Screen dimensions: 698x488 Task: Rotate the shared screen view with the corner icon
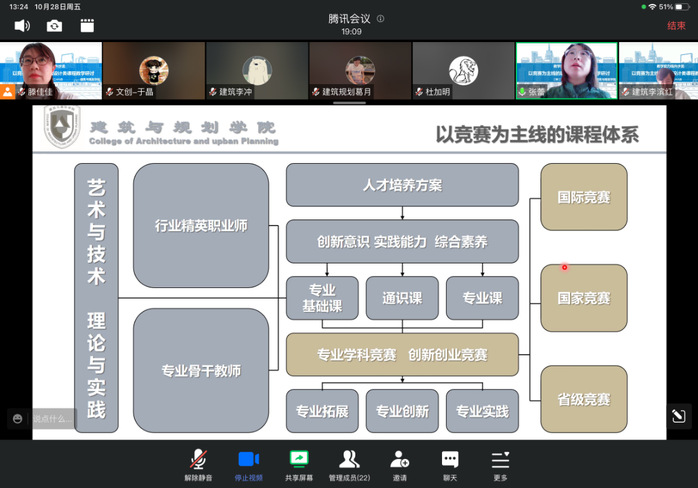[678, 417]
